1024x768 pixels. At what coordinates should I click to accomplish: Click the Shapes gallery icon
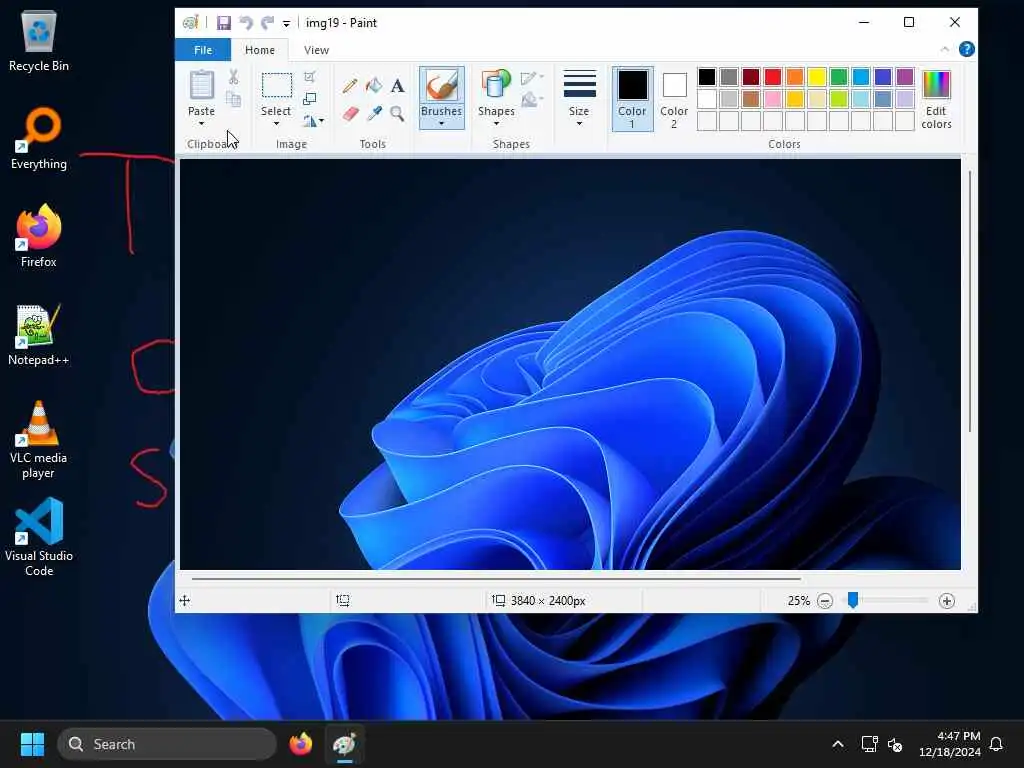tap(496, 85)
